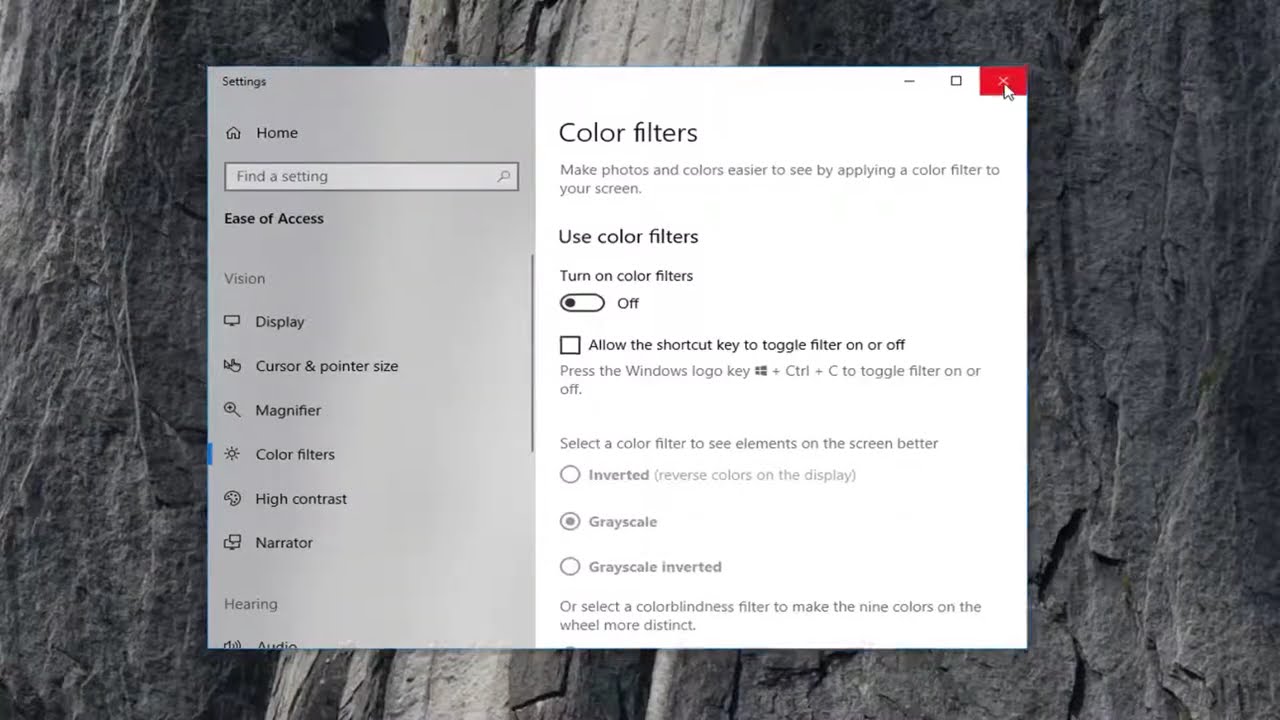This screenshot has height=720, width=1280.
Task: Click the Use color filters subheading
Action: coord(628,237)
